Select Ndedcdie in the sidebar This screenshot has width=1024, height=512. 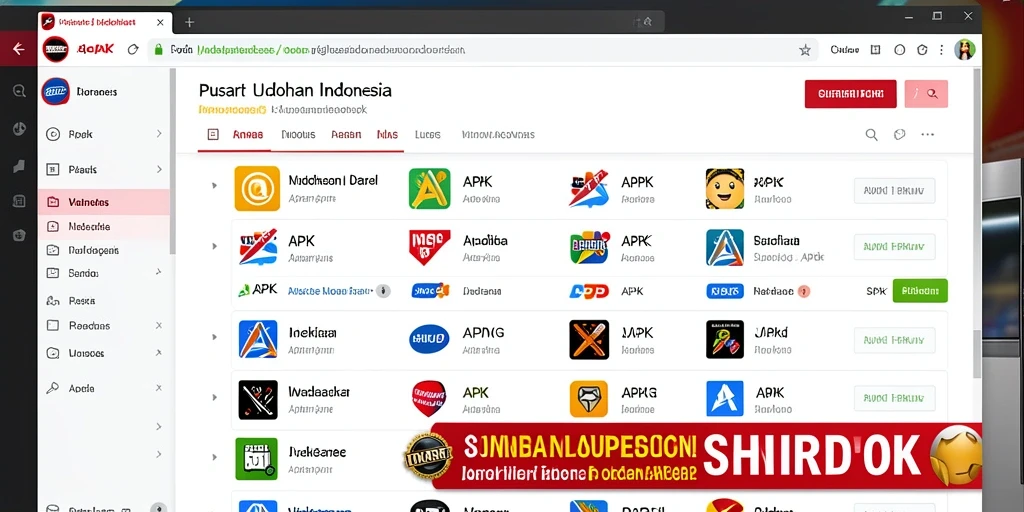point(104,227)
